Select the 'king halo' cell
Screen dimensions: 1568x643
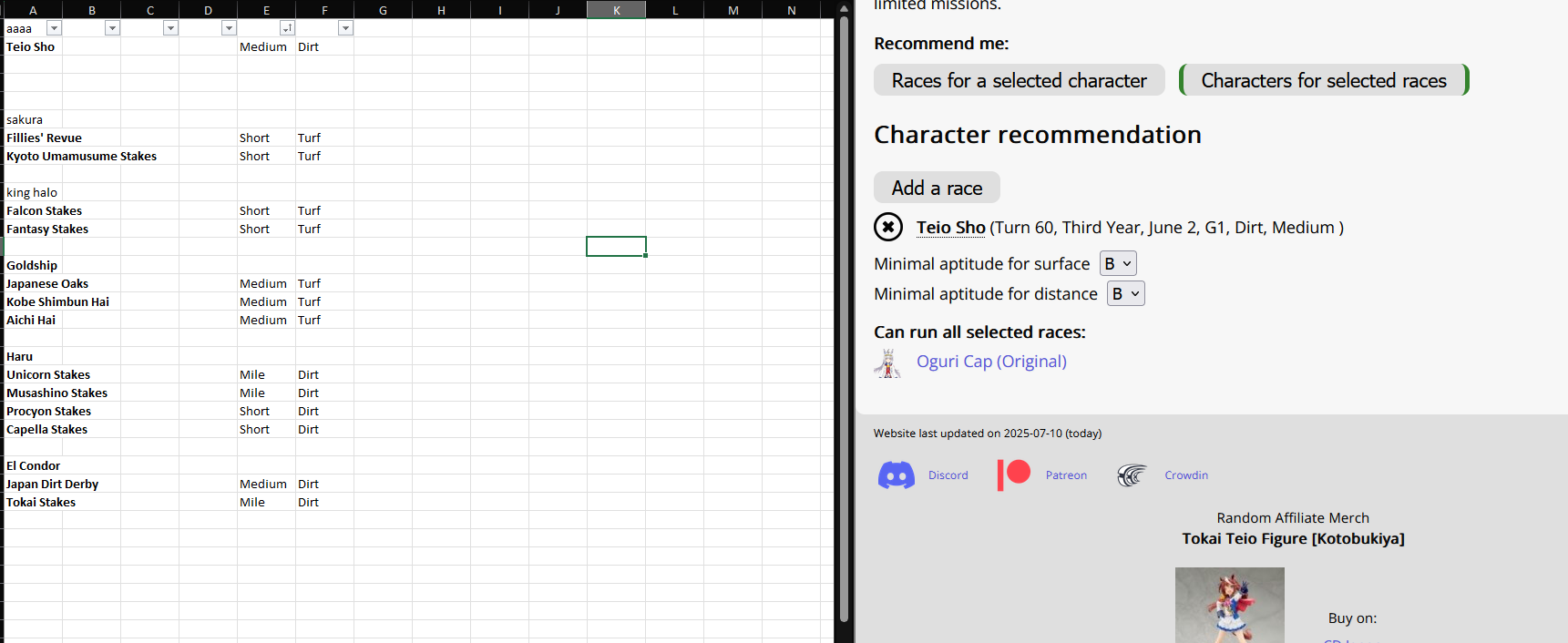click(x=34, y=192)
